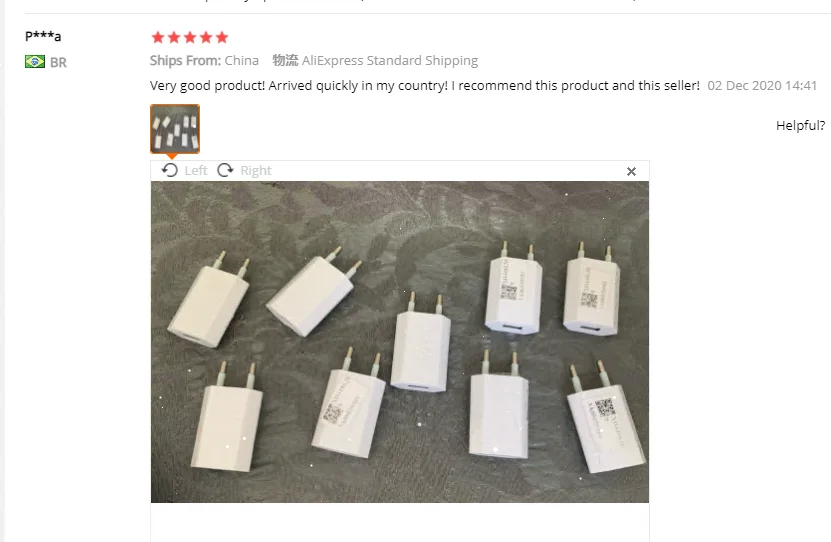Rotate the review photo right using the icon

coord(225,170)
